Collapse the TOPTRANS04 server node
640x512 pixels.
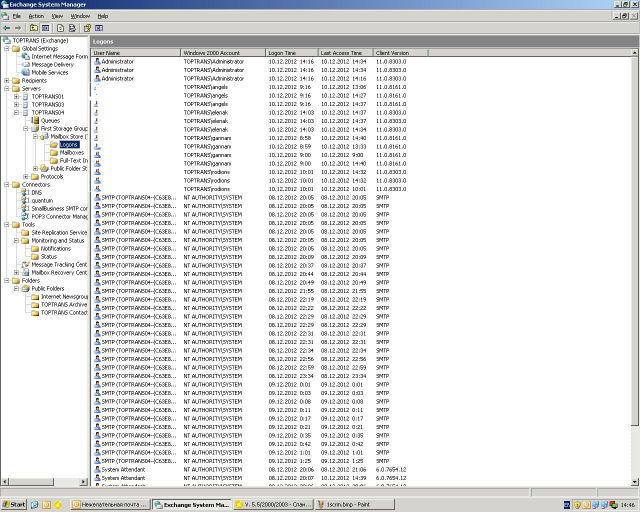(x=16, y=112)
